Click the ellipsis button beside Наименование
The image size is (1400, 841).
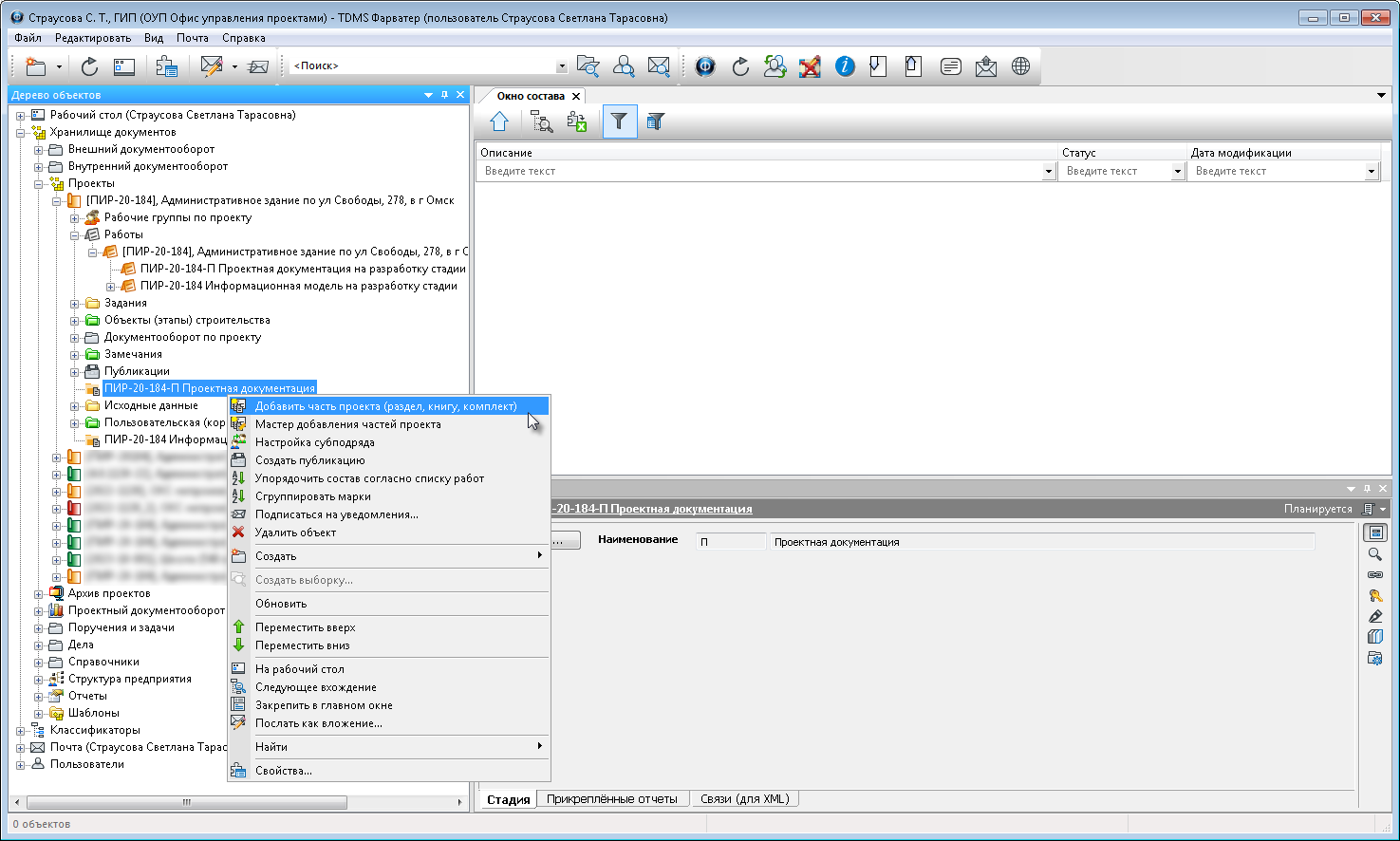click(x=566, y=541)
